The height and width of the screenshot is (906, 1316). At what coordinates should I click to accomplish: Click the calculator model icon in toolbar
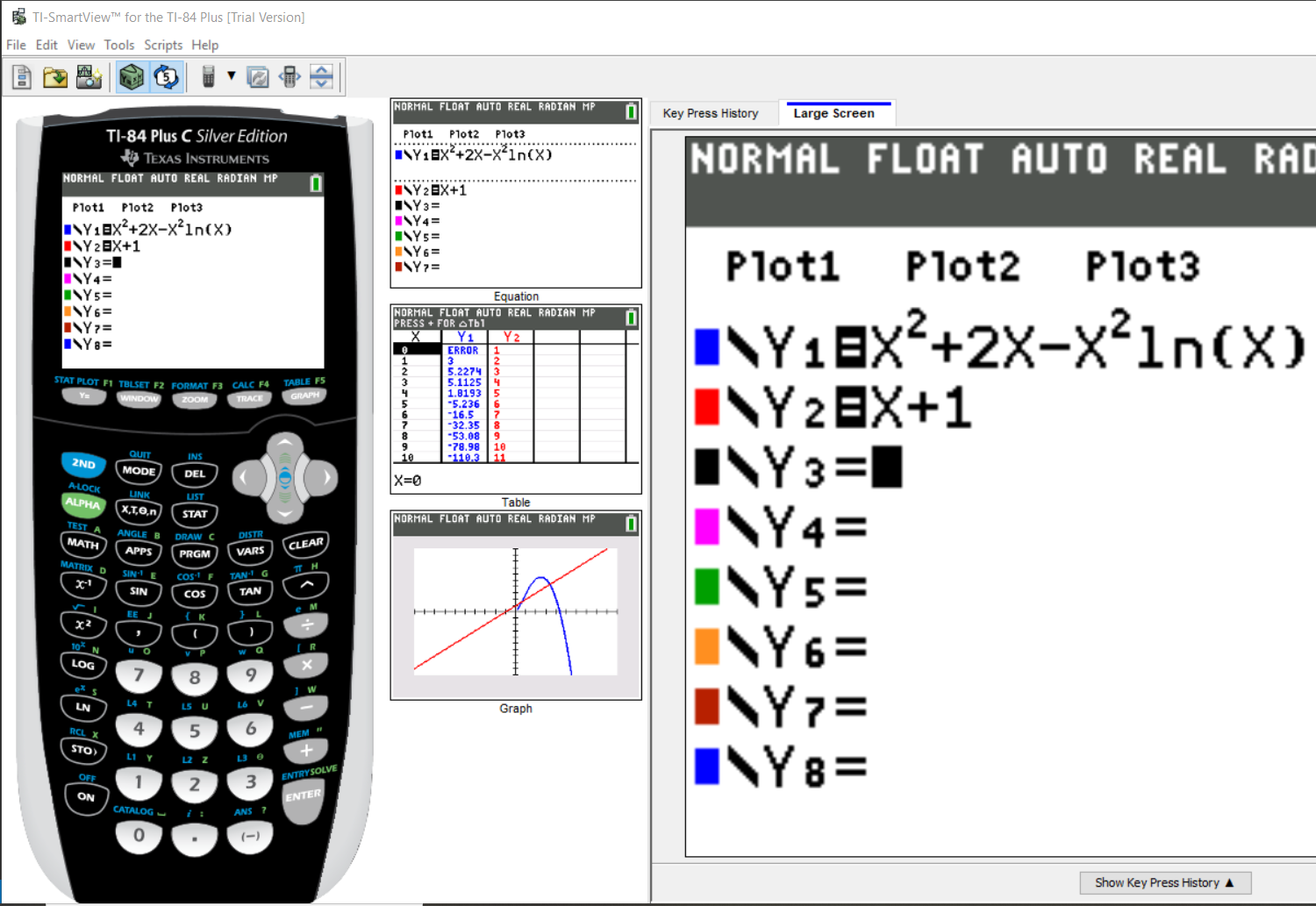(208, 78)
